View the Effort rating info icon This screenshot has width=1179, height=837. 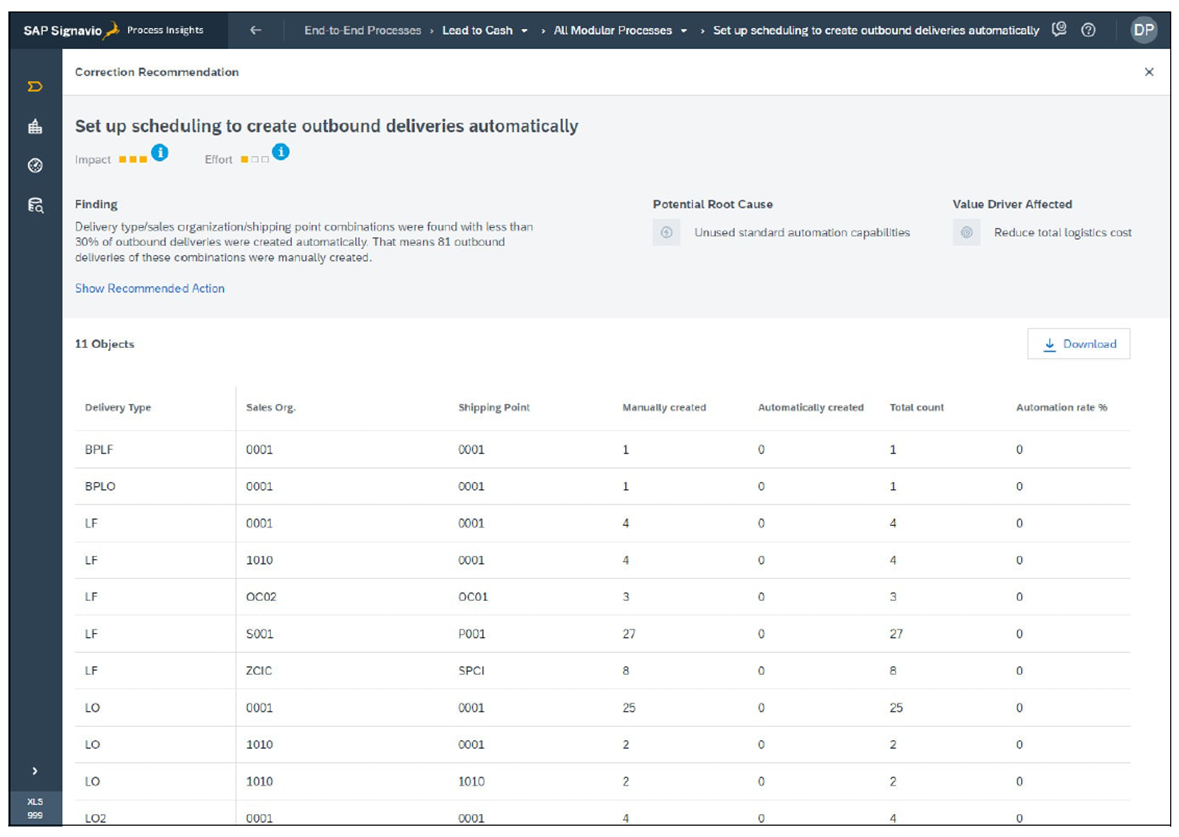click(281, 153)
